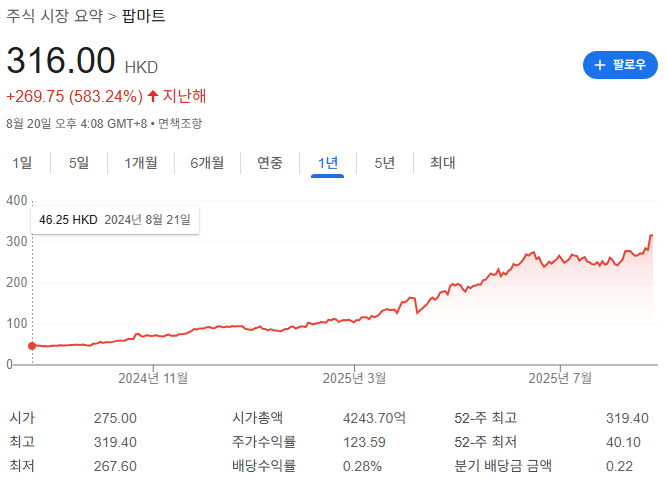Select the 1일 range tab

[x=22, y=163]
